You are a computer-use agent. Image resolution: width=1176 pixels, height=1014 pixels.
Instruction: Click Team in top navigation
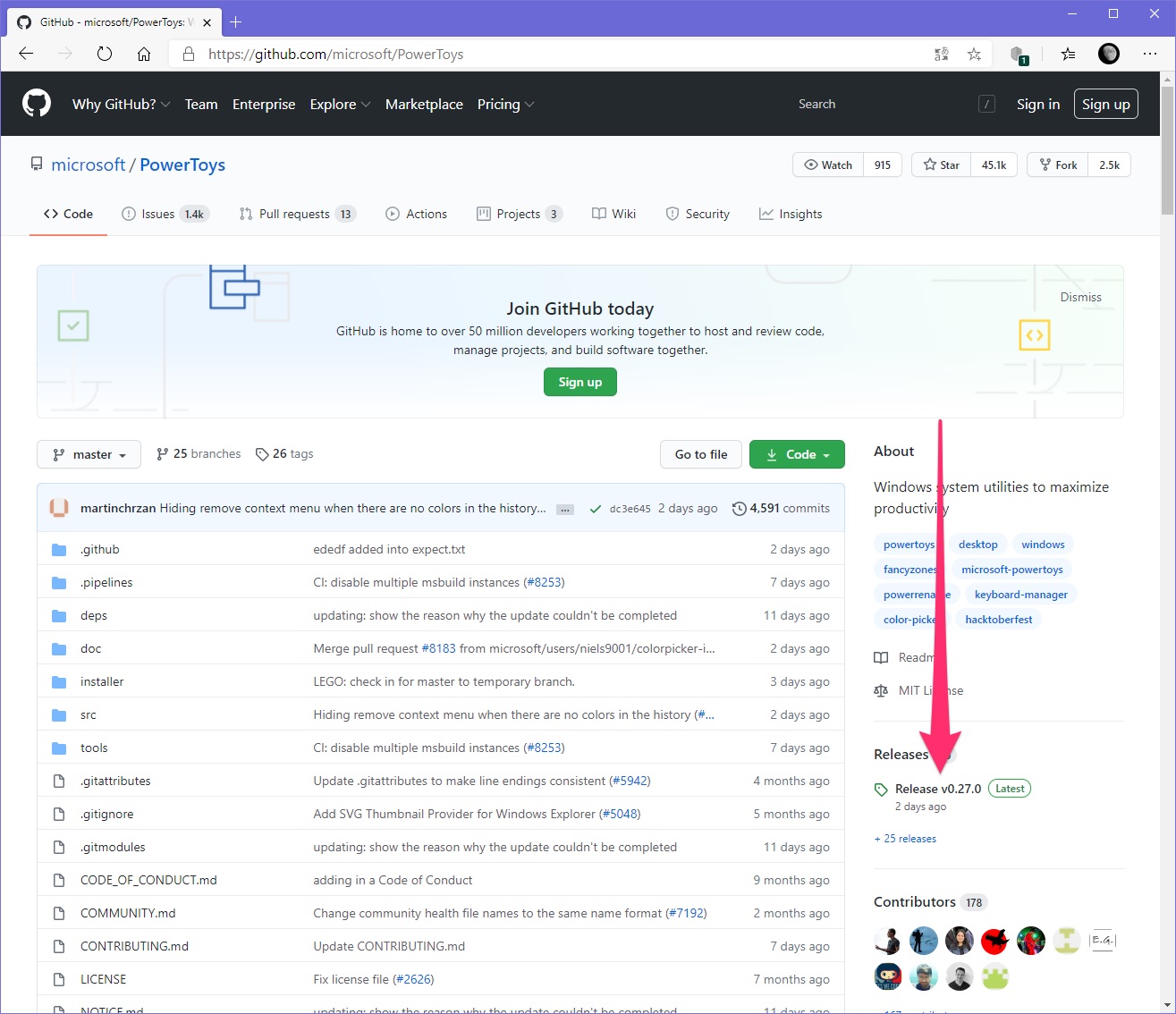(x=201, y=104)
